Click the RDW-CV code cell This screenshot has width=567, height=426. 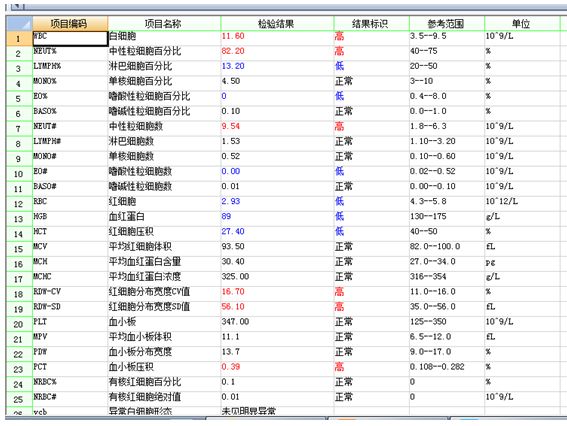70,294
